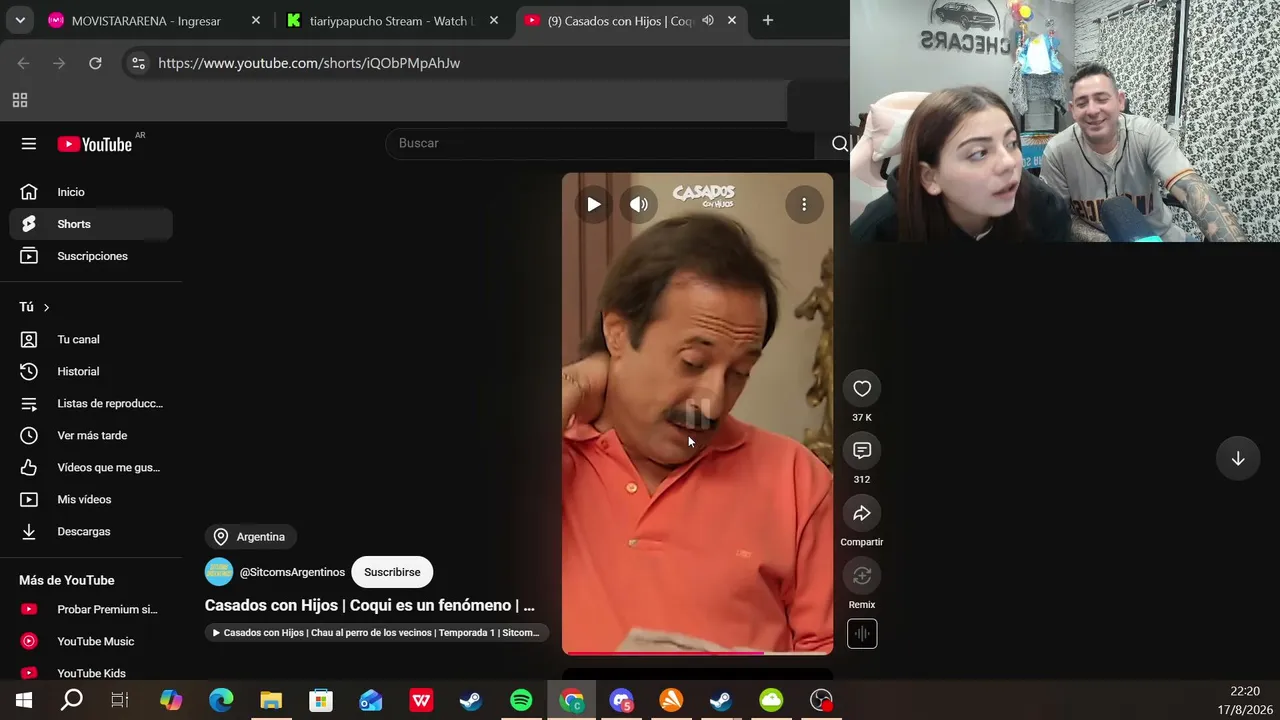Open Microsoft Store from the taskbar
Image resolution: width=1280 pixels, height=720 pixels.
[x=321, y=700]
